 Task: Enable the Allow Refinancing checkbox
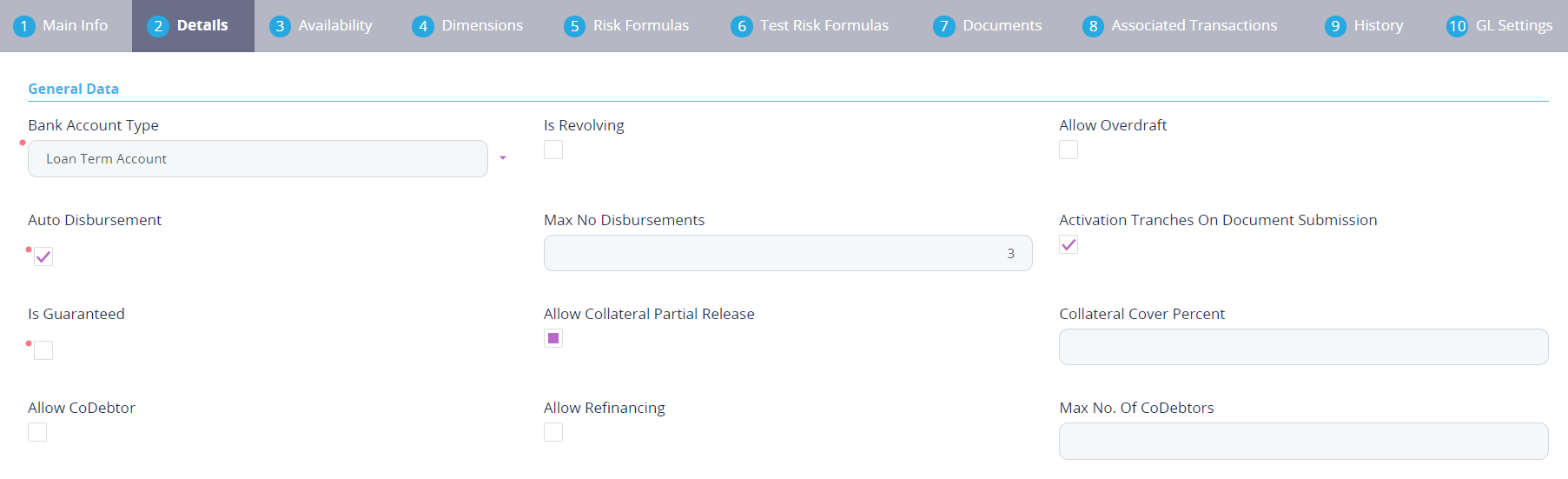pyautogui.click(x=553, y=432)
